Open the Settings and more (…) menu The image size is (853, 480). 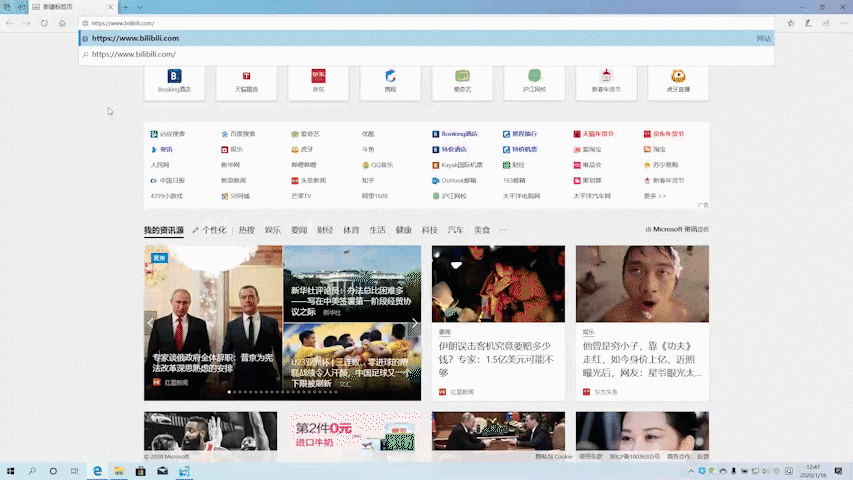point(843,23)
